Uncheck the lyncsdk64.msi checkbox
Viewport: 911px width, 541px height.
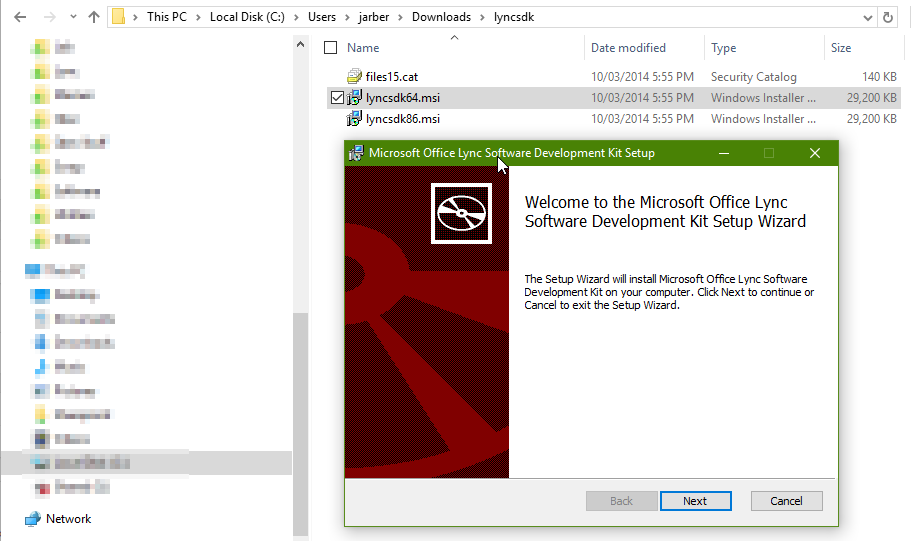[x=337, y=98]
